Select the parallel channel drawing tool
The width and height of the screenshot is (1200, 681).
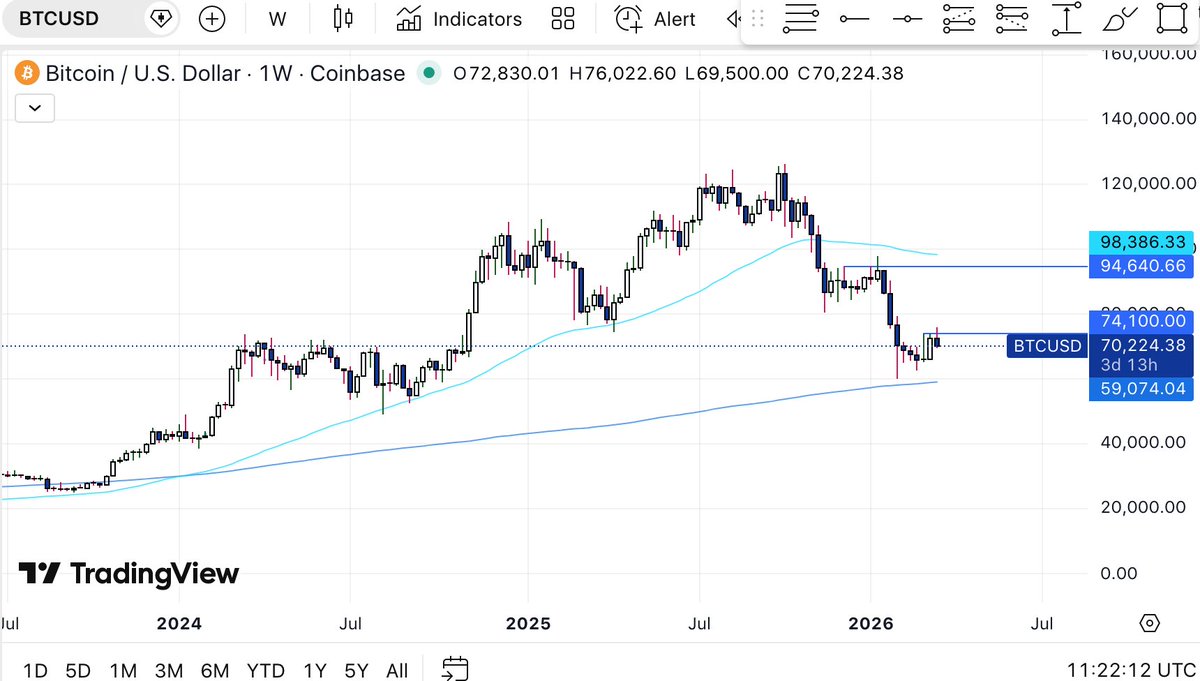[x=958, y=18]
